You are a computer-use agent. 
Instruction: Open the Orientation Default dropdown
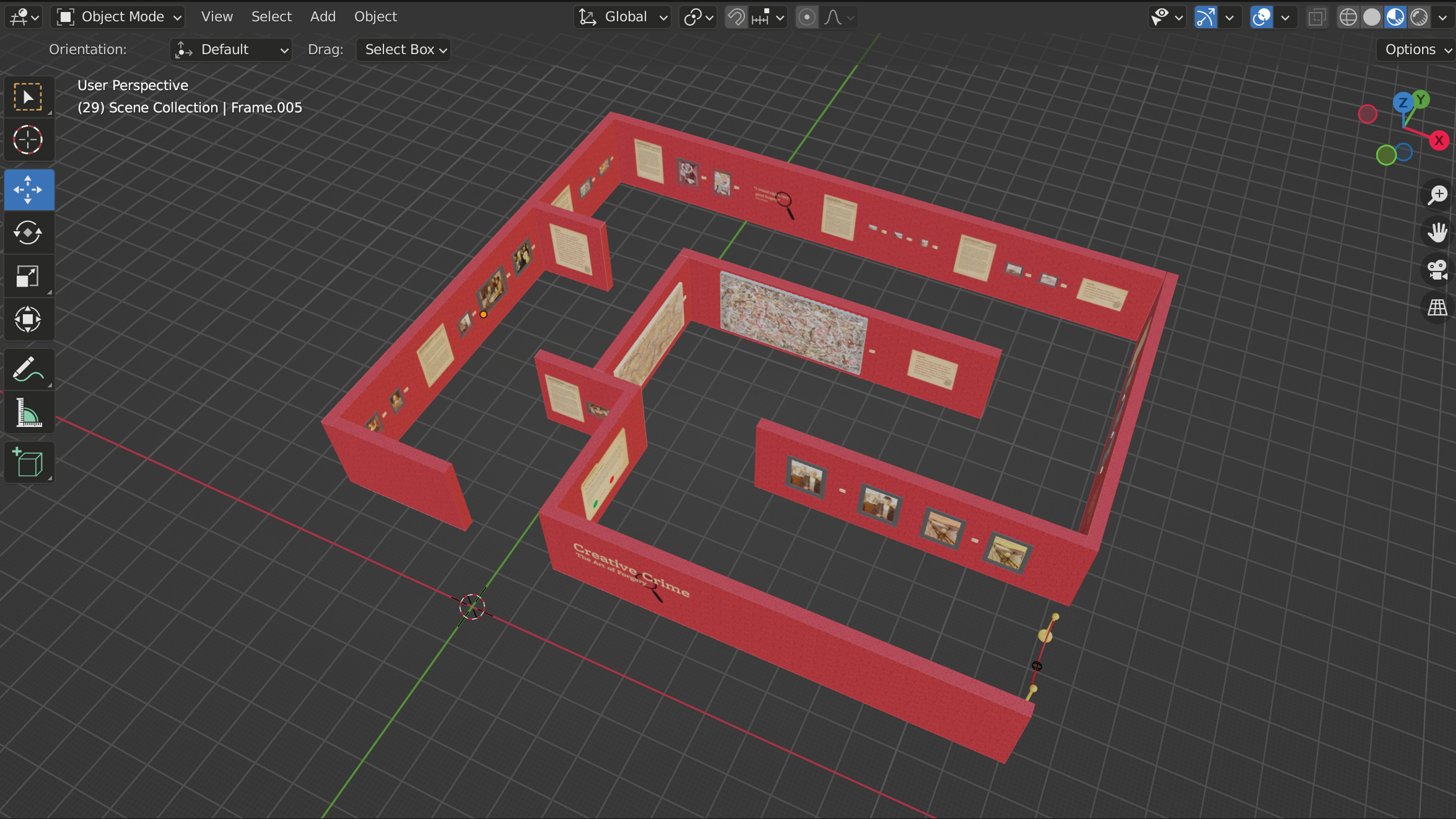231,50
